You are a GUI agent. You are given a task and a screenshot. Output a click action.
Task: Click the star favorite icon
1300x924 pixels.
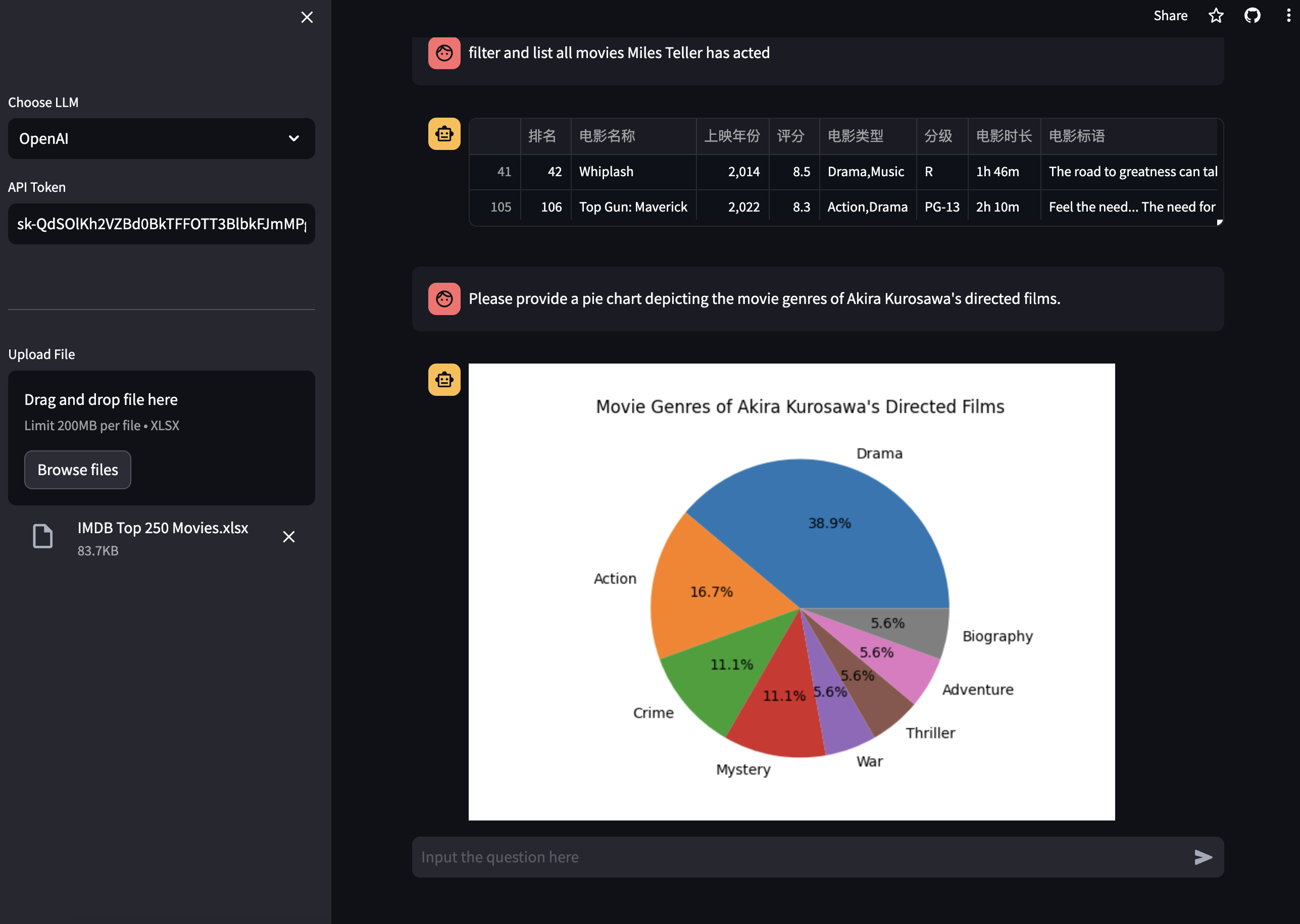point(1216,15)
